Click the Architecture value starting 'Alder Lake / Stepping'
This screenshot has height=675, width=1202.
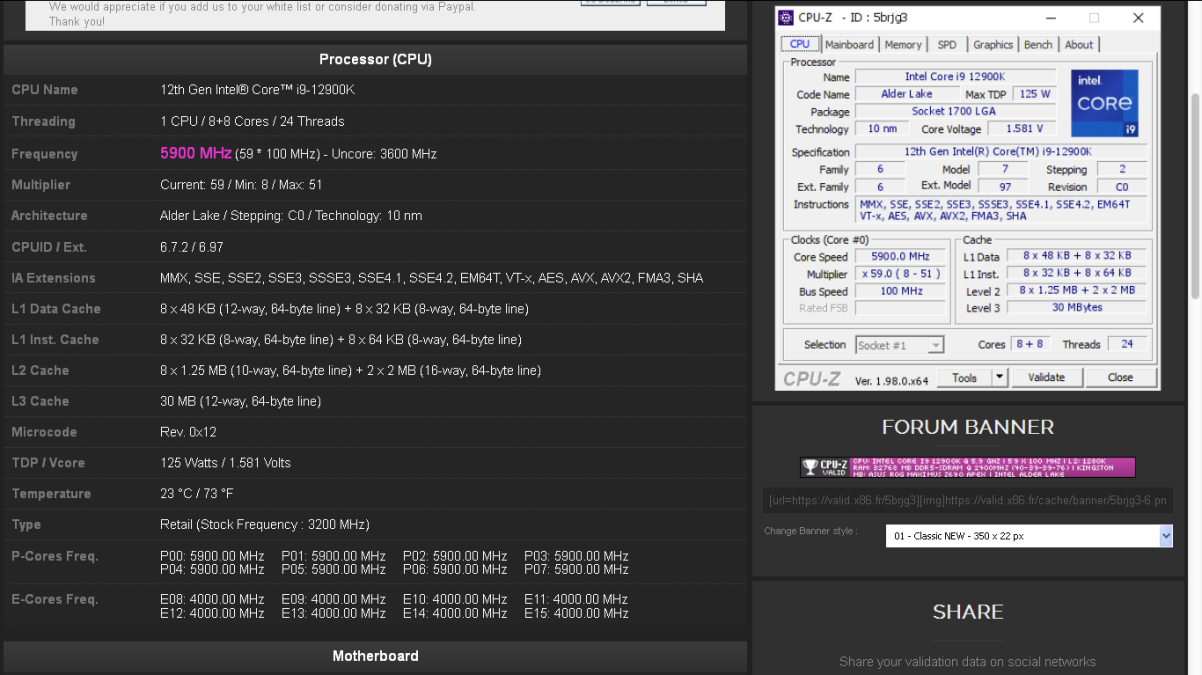pos(291,216)
